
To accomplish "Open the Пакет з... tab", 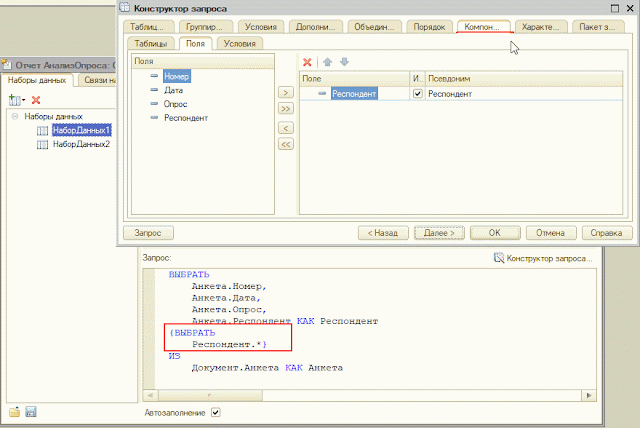I will coord(598,27).
